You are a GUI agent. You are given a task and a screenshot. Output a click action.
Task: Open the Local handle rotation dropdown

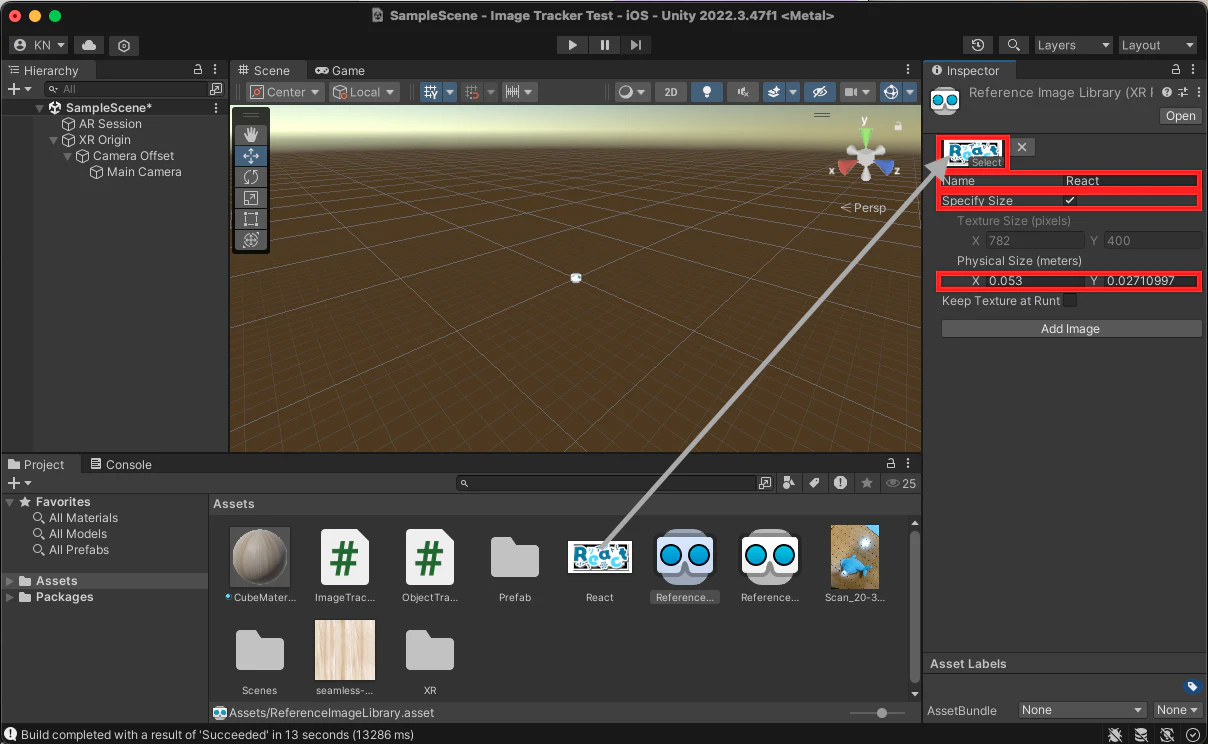pos(364,92)
